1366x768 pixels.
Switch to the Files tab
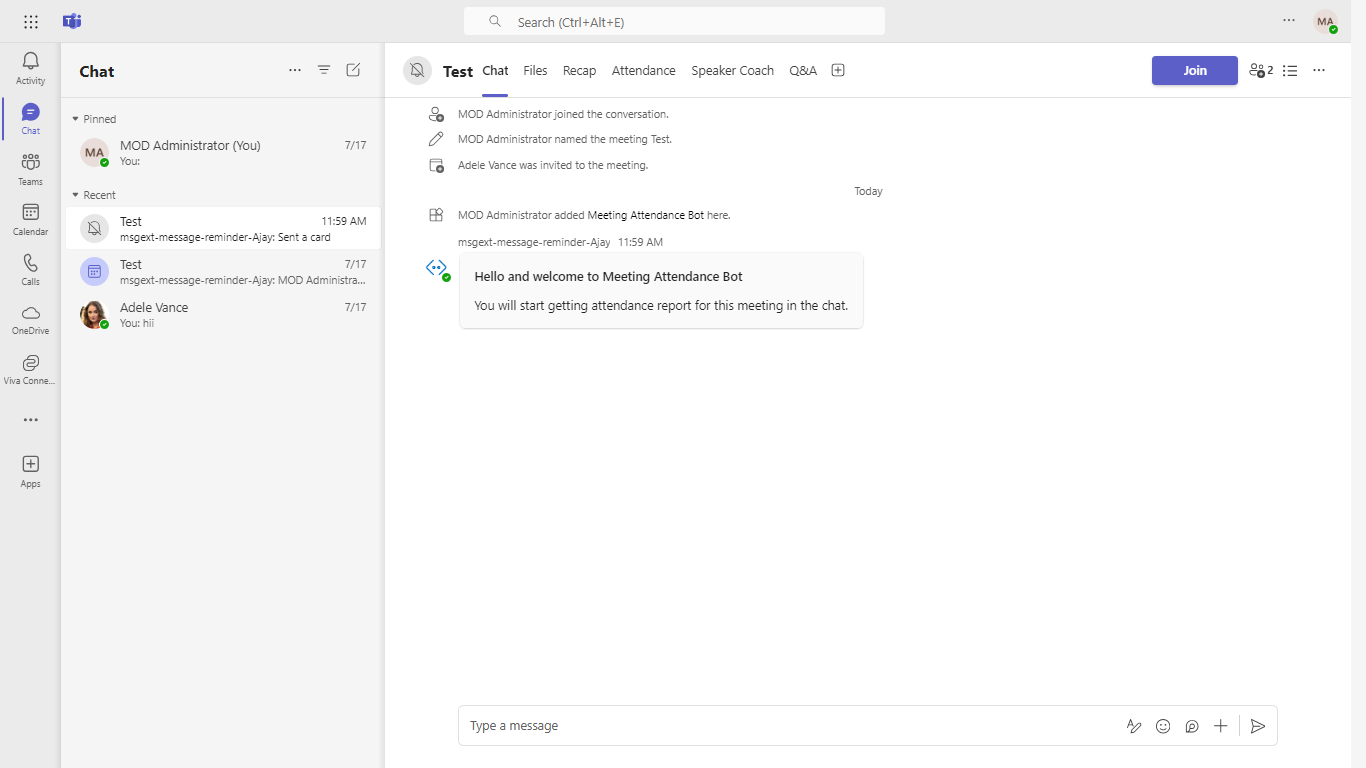pos(536,70)
